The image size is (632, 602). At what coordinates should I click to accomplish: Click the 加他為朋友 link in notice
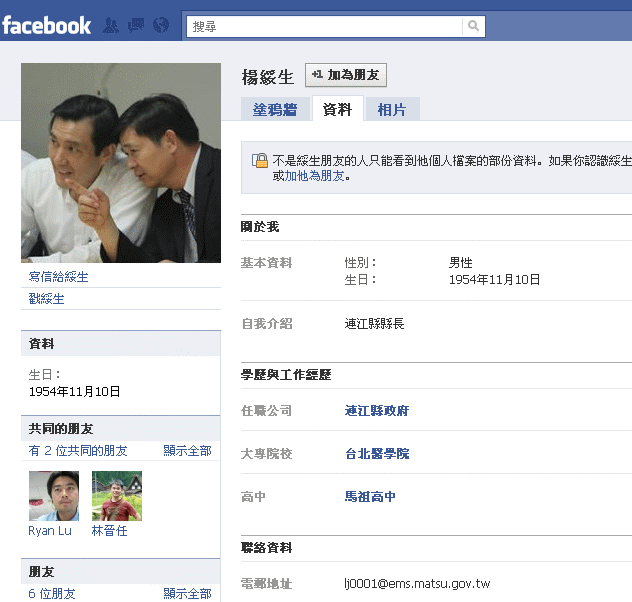314,176
